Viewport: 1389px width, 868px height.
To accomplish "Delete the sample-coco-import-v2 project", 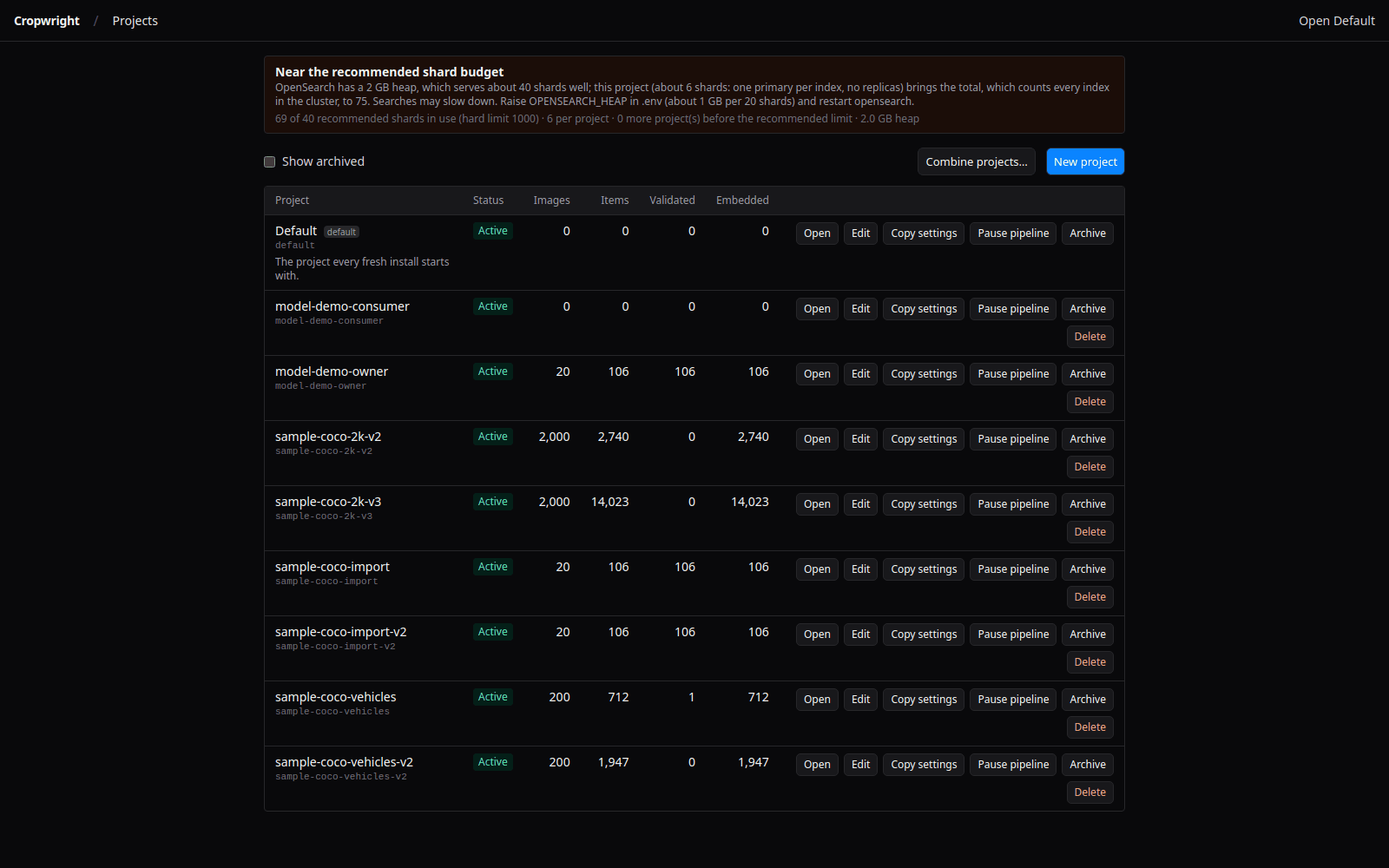I will 1089,662.
